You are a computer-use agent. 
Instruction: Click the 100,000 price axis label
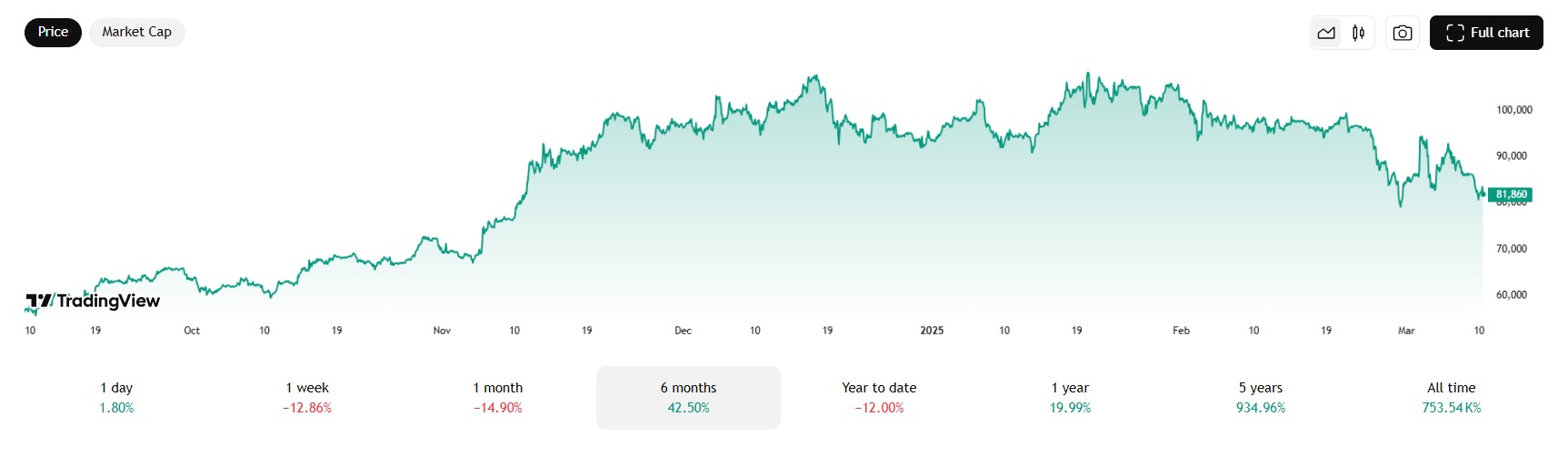1514,110
